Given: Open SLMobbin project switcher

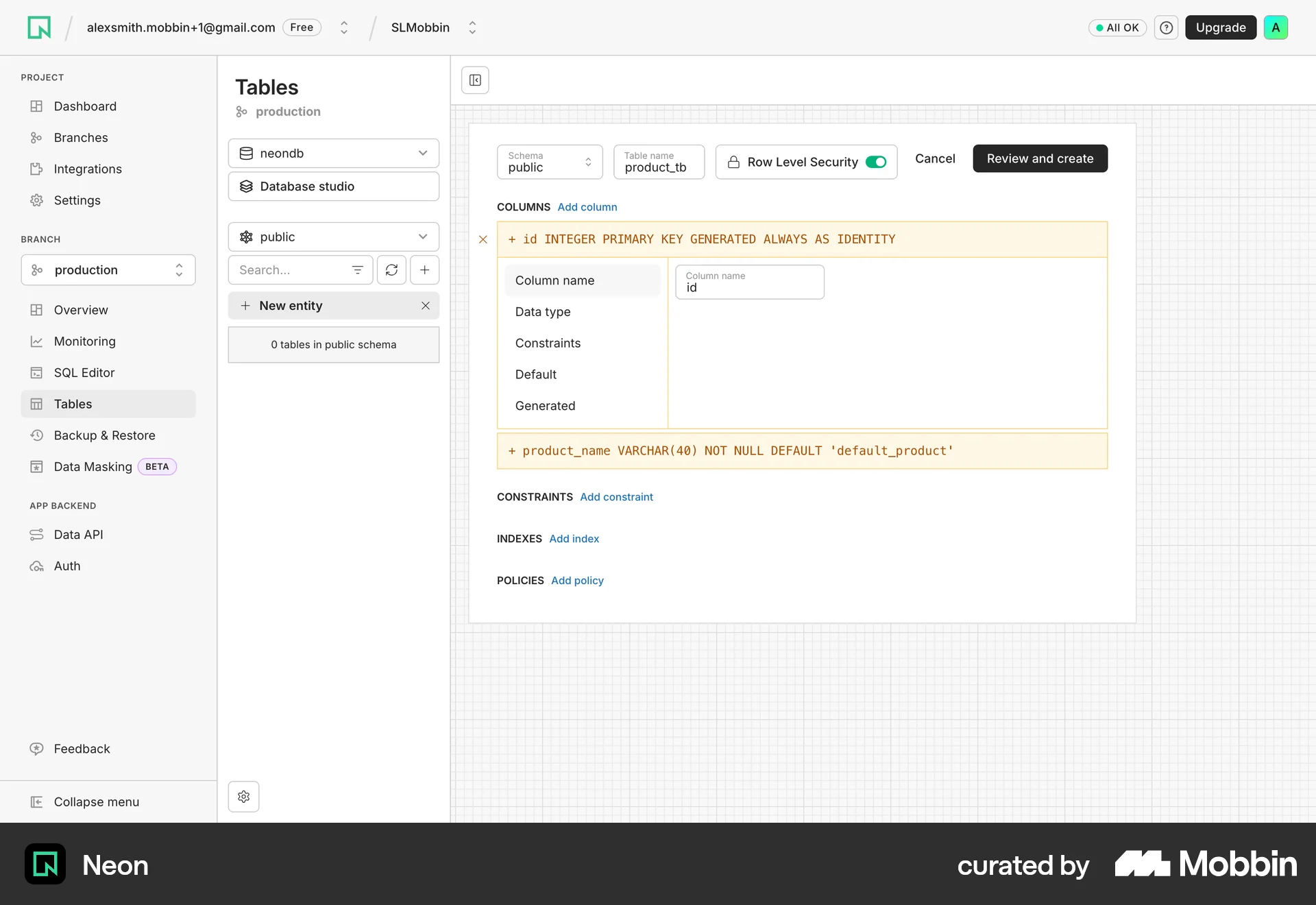Looking at the screenshot, I should pyautogui.click(x=472, y=27).
